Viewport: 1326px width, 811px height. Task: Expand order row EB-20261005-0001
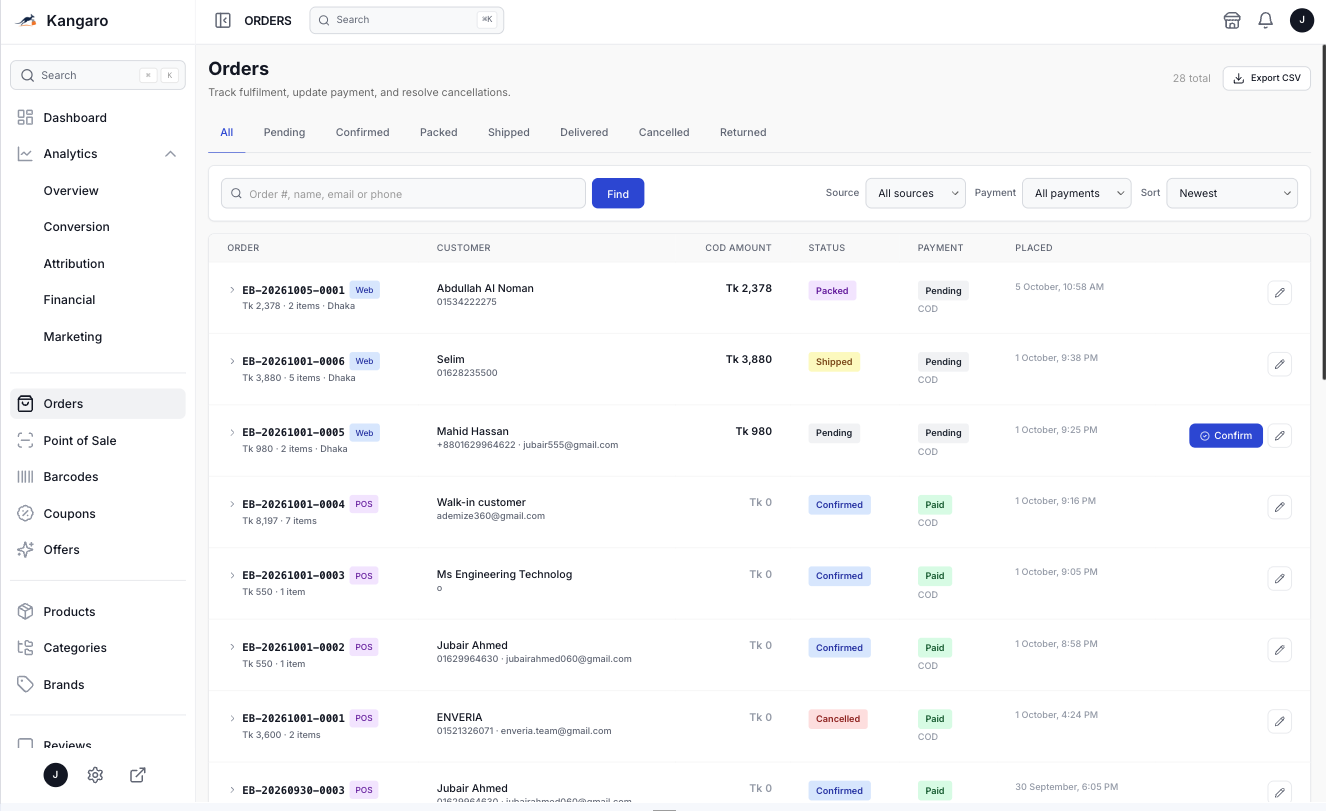click(232, 290)
